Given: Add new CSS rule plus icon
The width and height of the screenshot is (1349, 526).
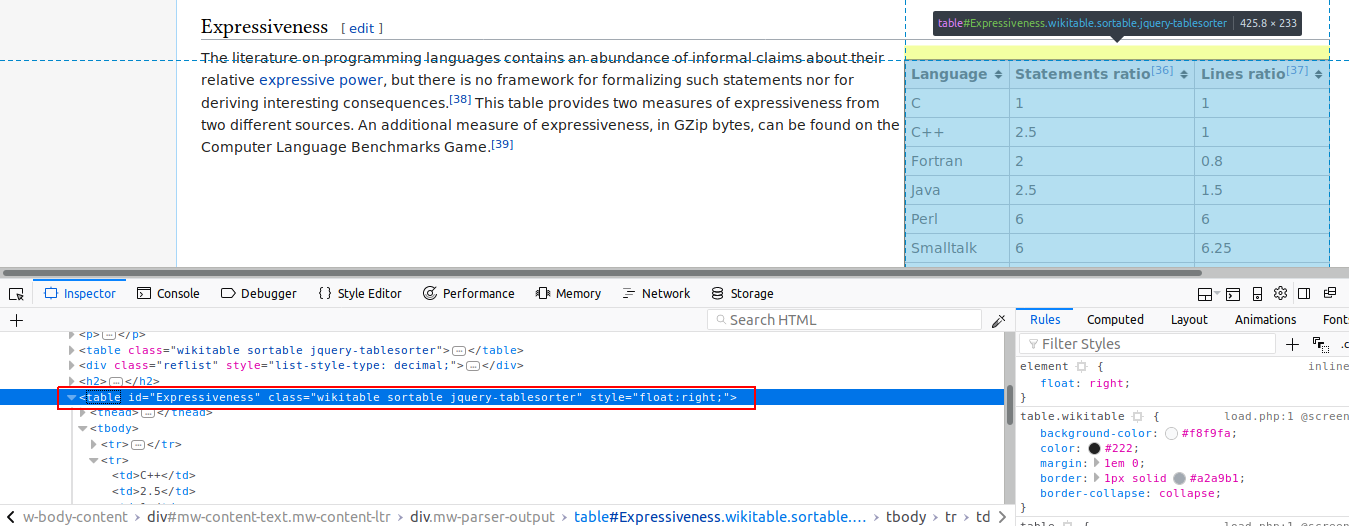Looking at the screenshot, I should tap(1292, 344).
